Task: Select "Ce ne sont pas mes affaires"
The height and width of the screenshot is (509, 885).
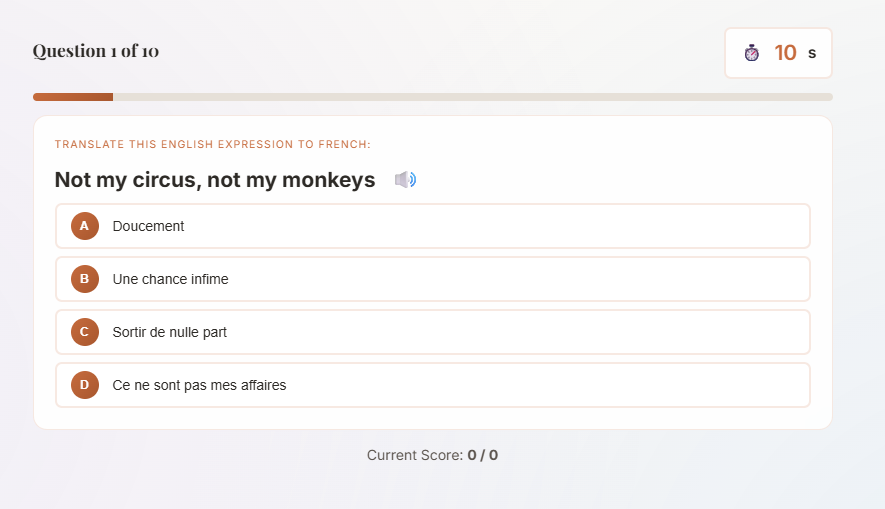Action: click(200, 385)
